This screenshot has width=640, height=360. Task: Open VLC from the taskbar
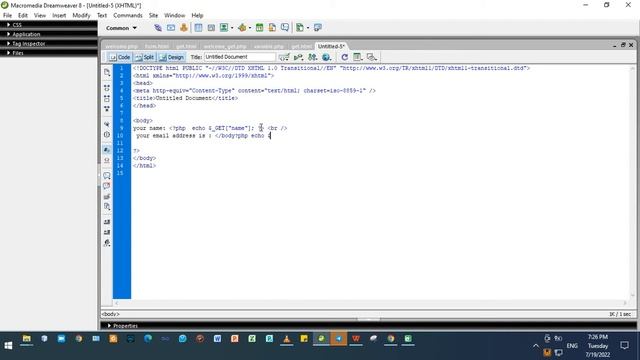[287, 339]
